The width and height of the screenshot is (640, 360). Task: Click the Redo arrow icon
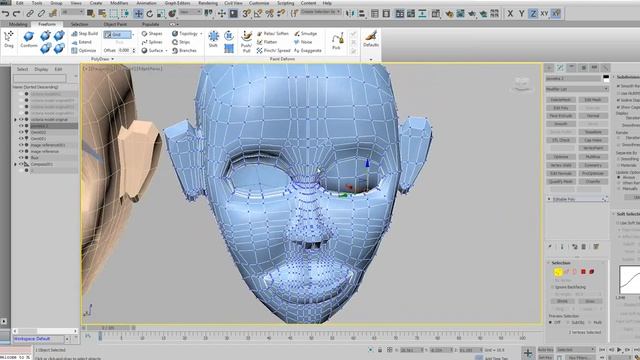(16, 13)
